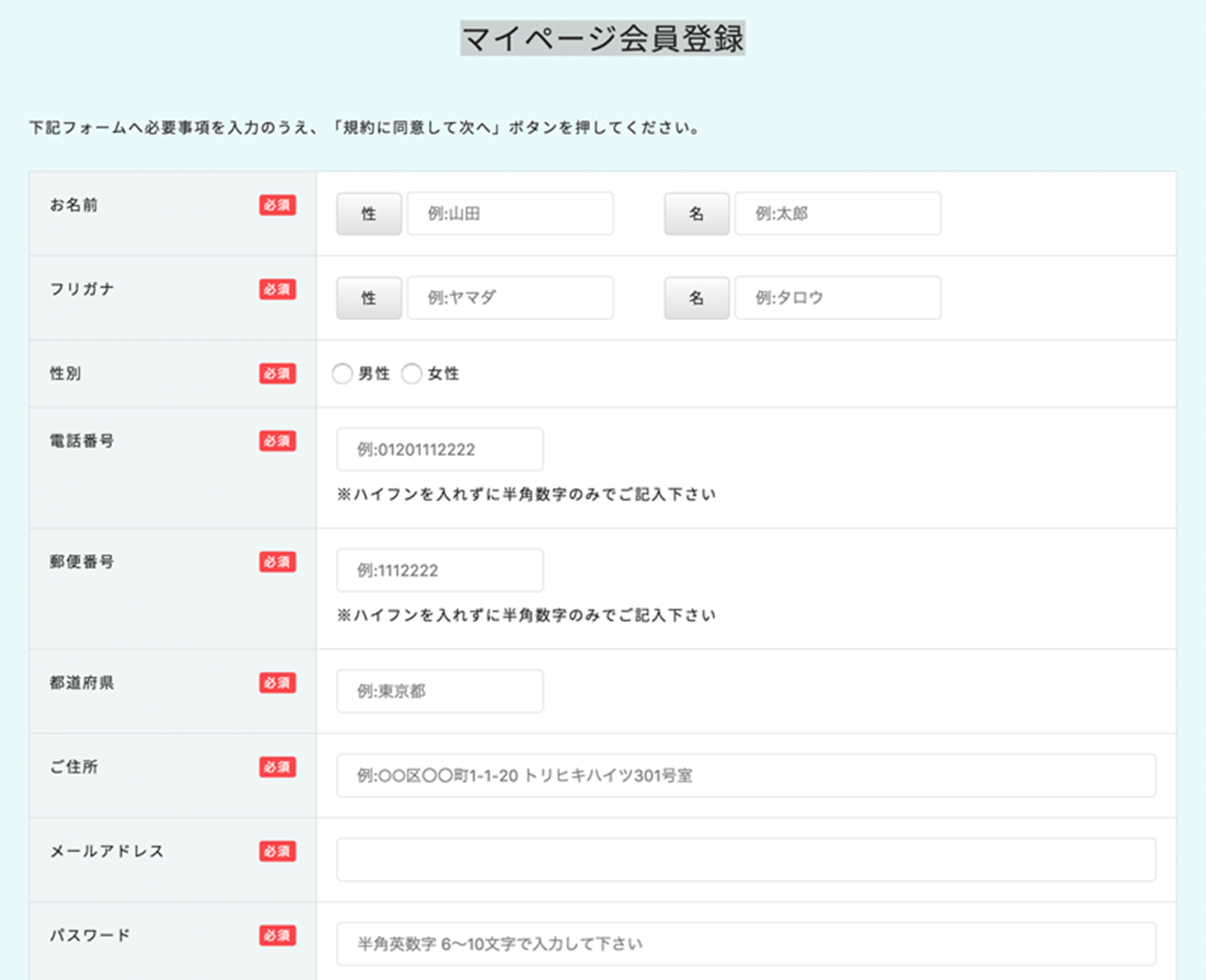Click the 名 button in the フリガナ row
Image resolution: width=1206 pixels, height=980 pixels.
(696, 297)
